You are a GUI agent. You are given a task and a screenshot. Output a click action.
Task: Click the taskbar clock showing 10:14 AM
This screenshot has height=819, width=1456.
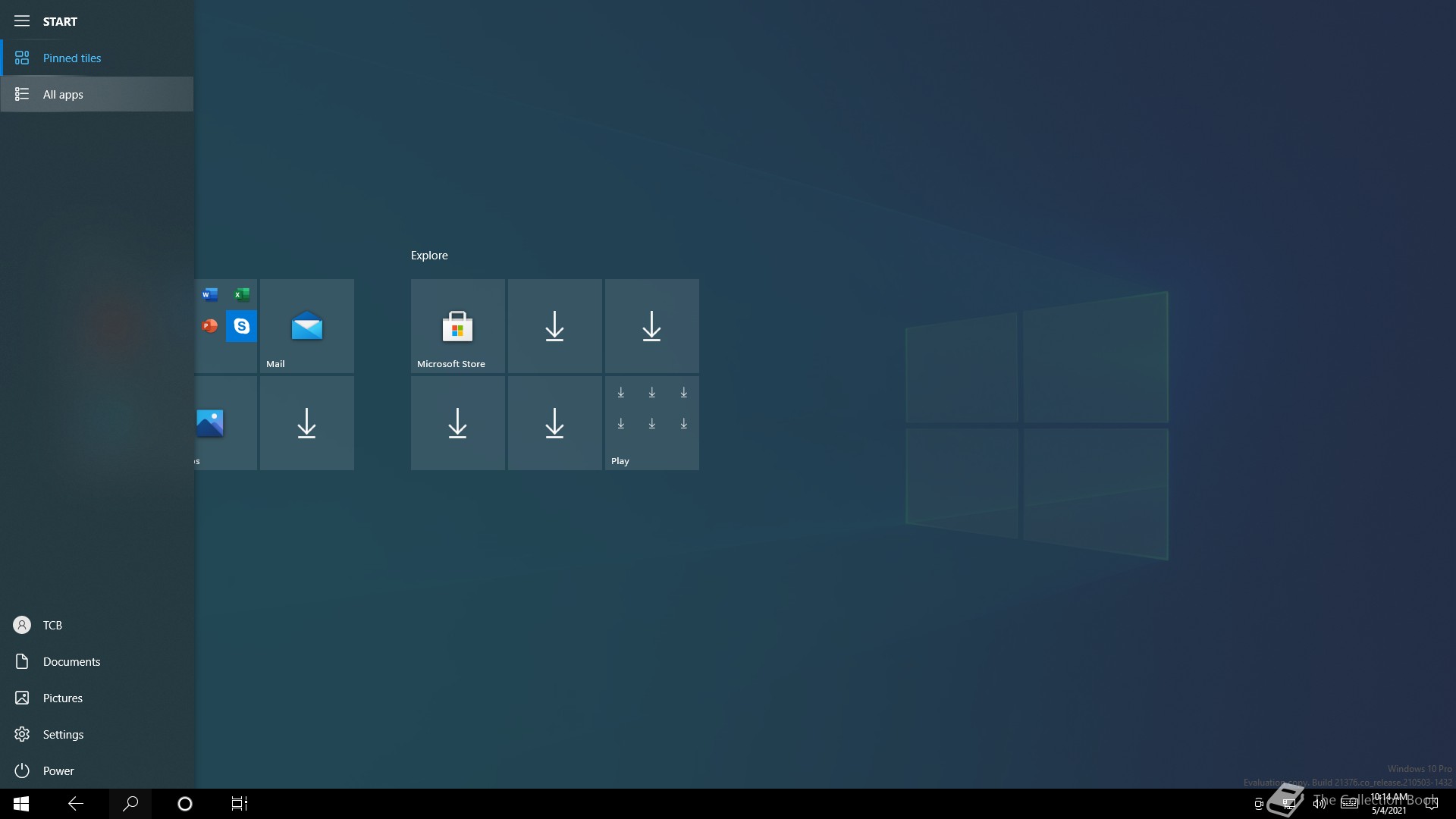click(x=1389, y=804)
